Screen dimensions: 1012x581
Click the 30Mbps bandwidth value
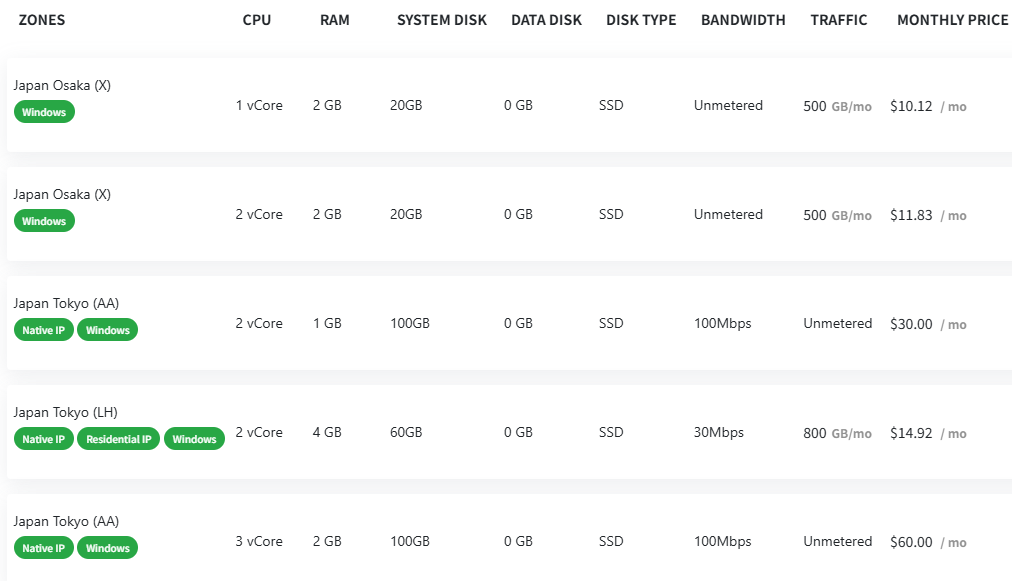[x=718, y=432]
